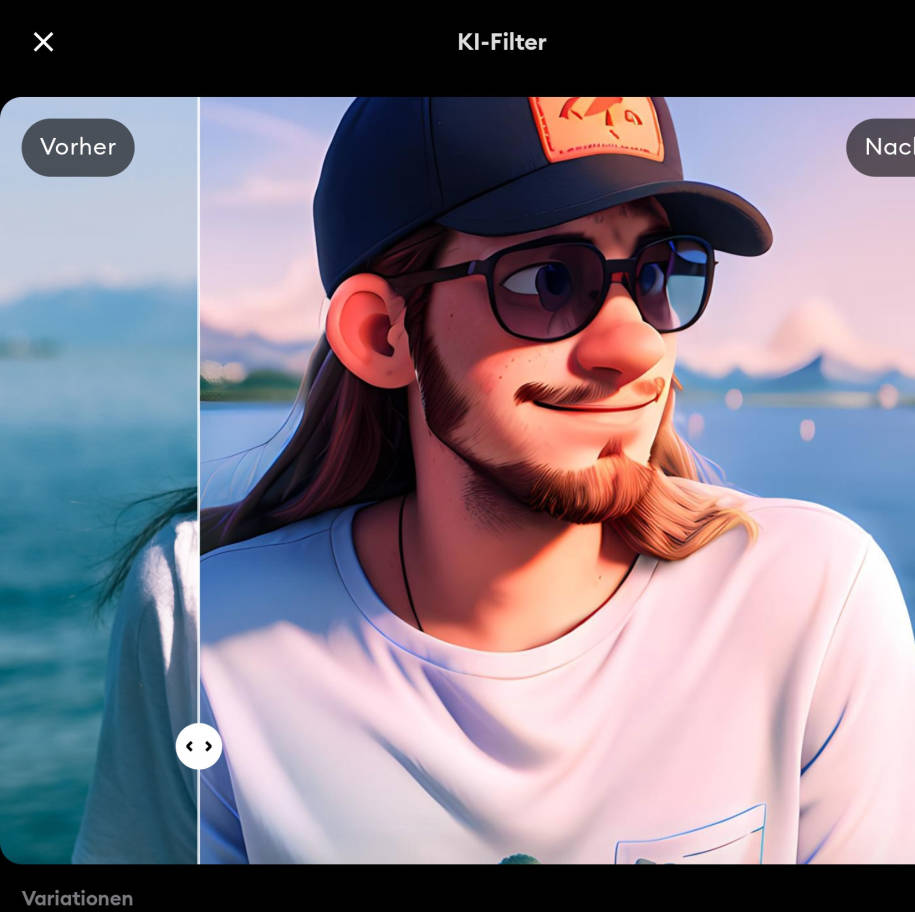Click the right chevron inside the slider handle
Screen dimensions: 915x912
tap(208, 746)
